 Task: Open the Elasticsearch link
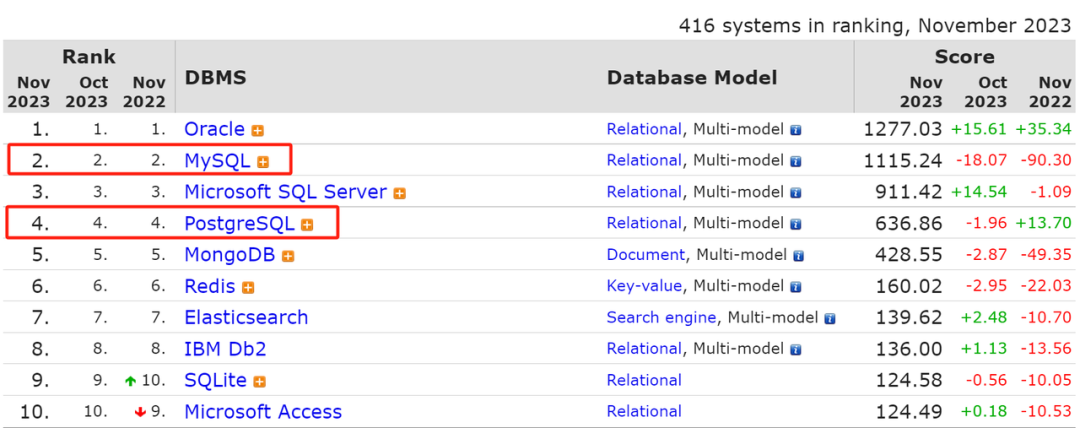tap(246, 317)
